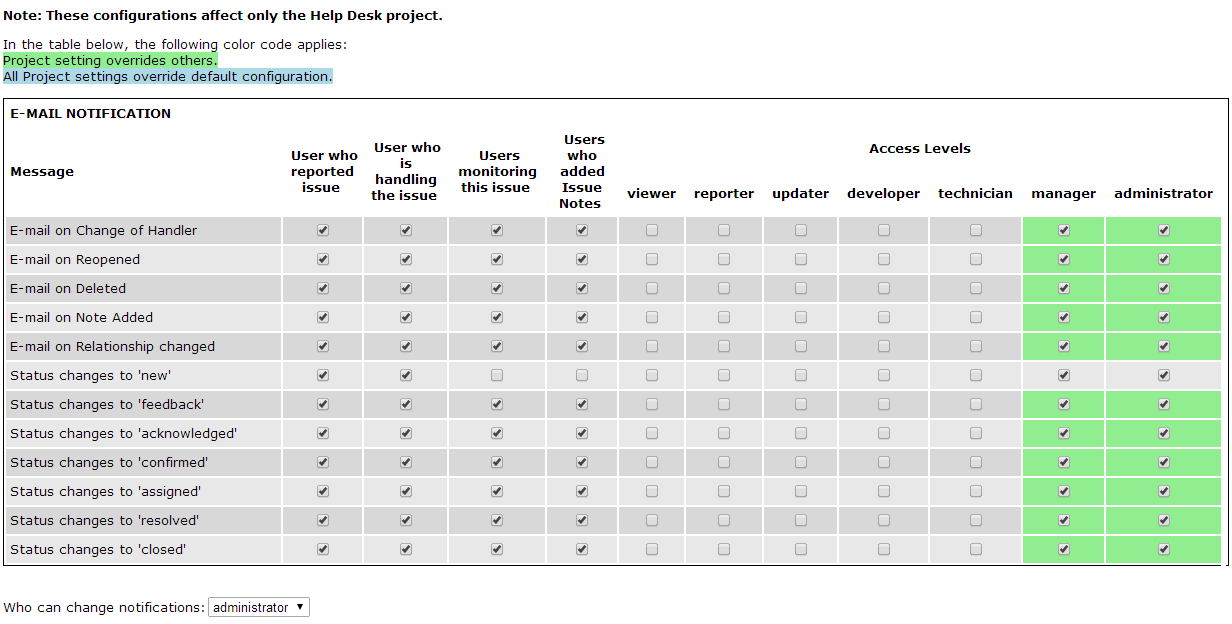Viewport: 1232px width, 624px height.
Task: Enable technician checkbox for 'Change of Handler'
Action: point(976,230)
